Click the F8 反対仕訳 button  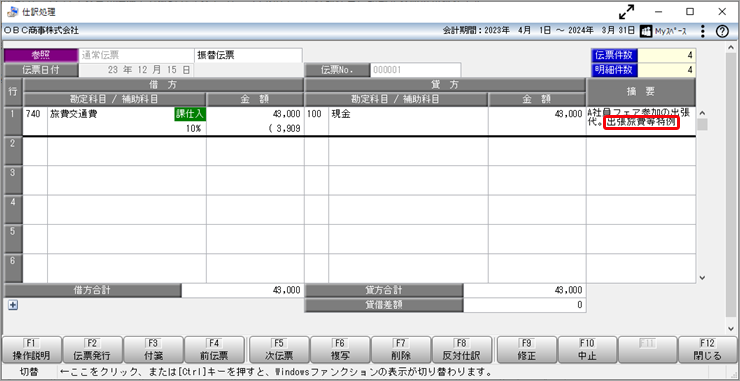pos(462,350)
